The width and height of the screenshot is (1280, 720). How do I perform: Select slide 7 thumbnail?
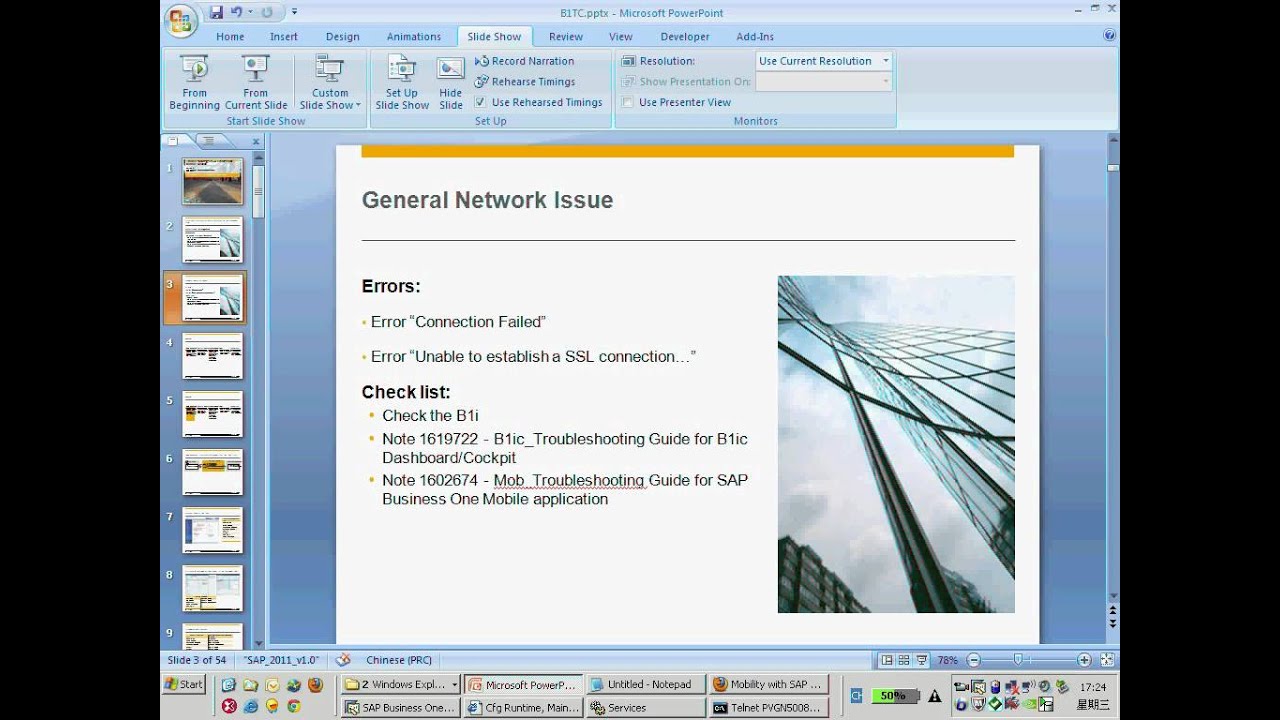pos(212,529)
